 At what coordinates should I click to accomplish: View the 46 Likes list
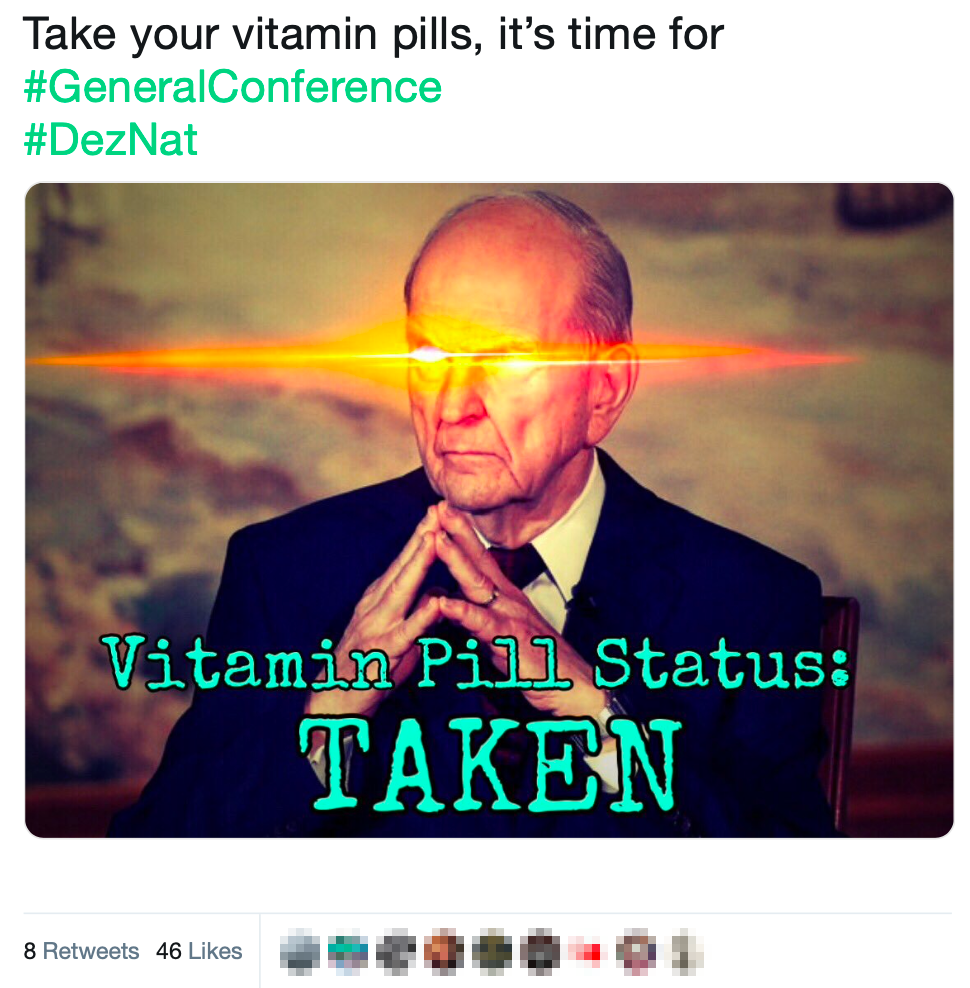click(199, 950)
